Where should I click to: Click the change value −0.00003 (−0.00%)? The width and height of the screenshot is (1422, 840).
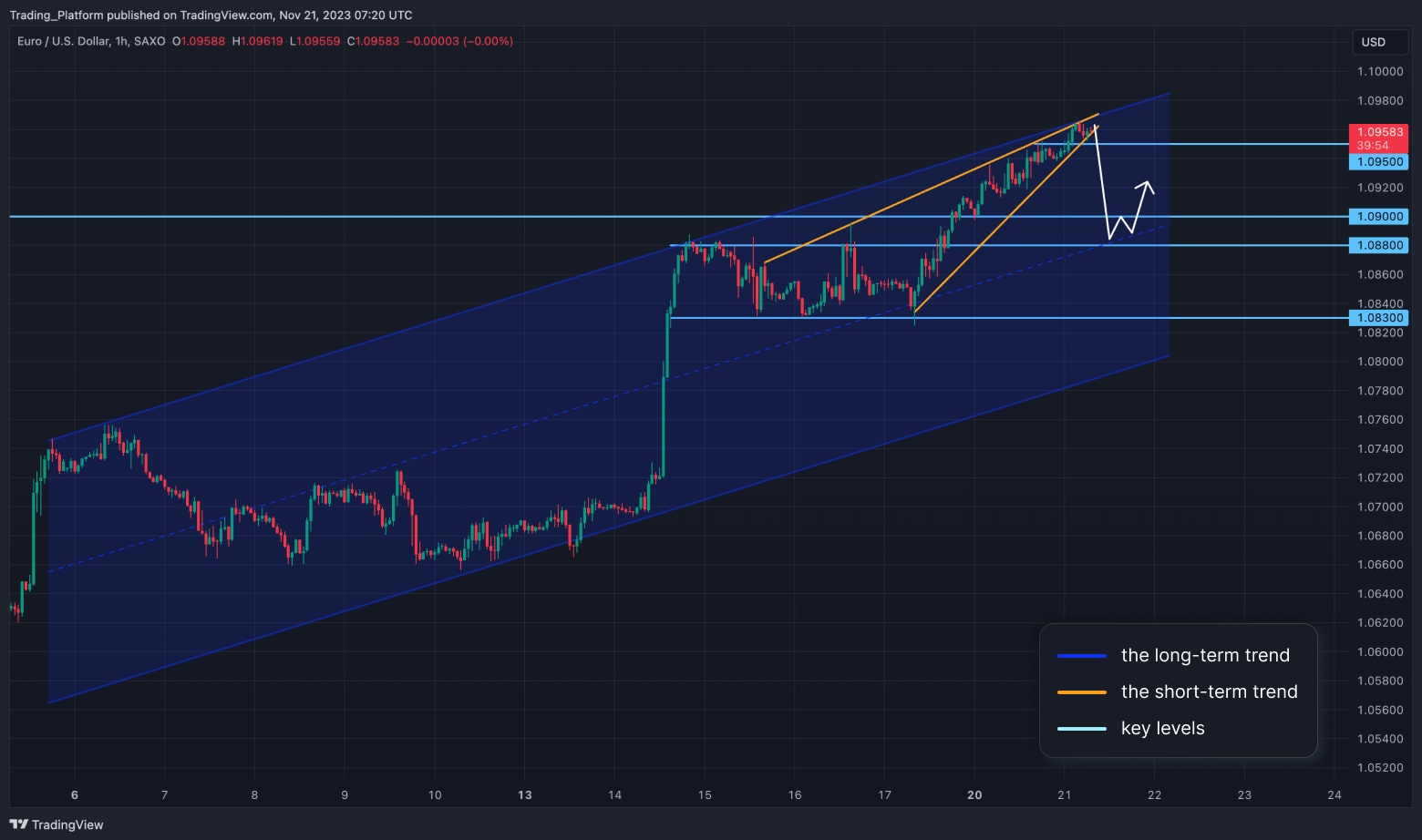[459, 41]
